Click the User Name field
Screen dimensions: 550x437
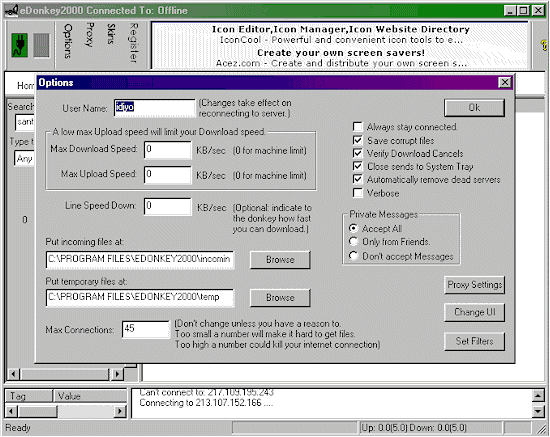tap(154, 108)
